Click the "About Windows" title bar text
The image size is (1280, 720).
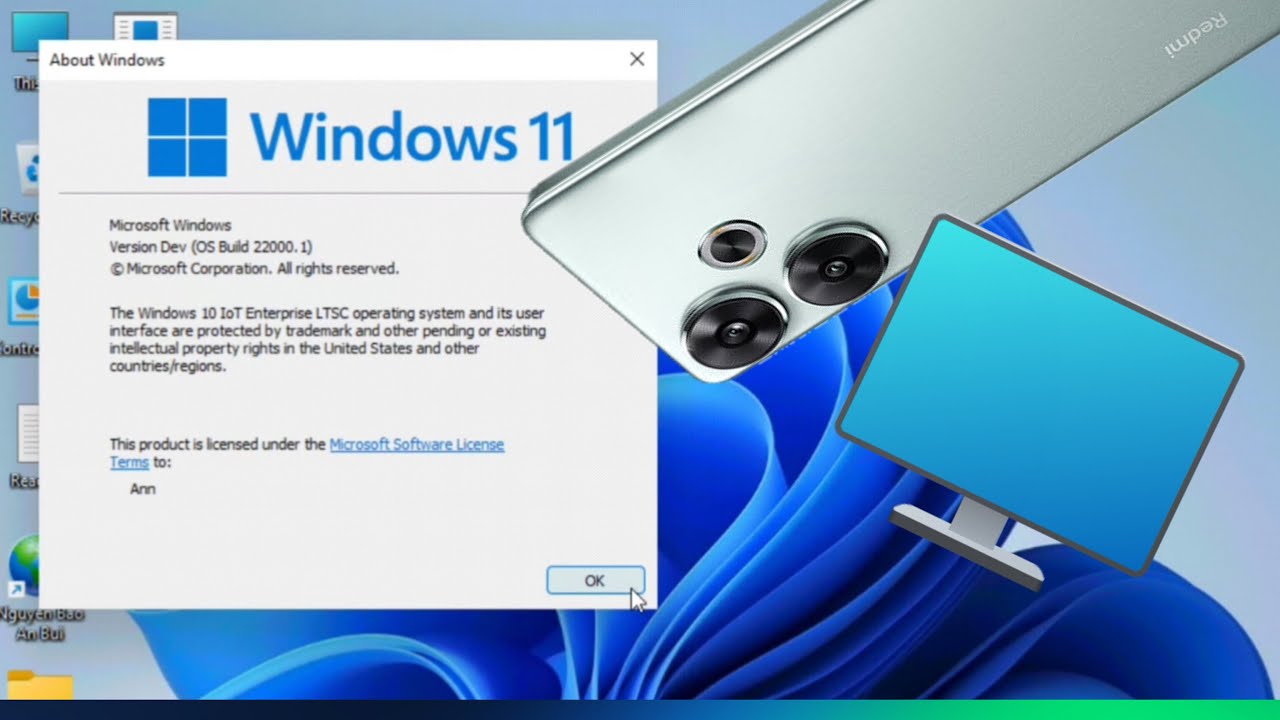pos(107,60)
